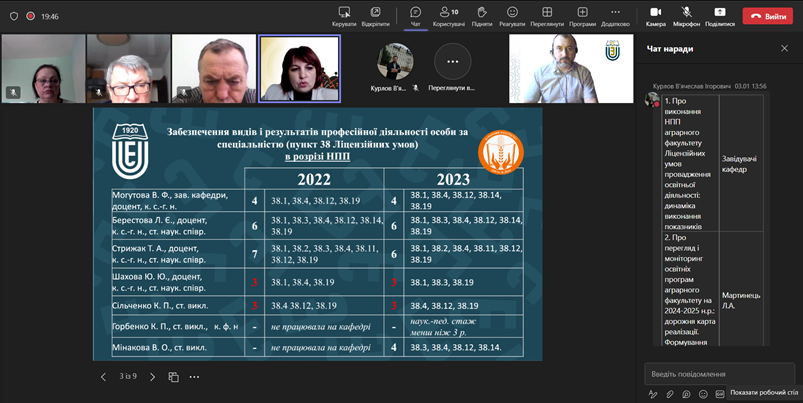Leave the meeting with Вийти button
Image resolution: width=803 pixels, height=403 pixels.
(x=768, y=16)
